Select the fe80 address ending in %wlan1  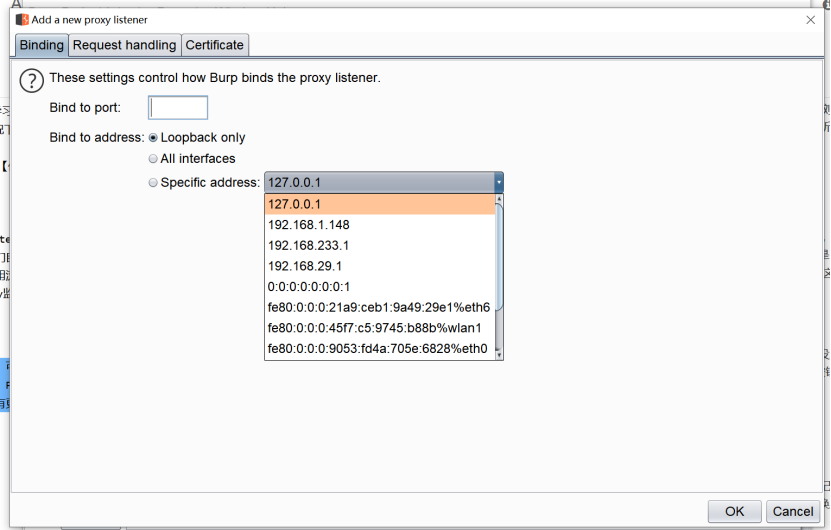coord(380,328)
